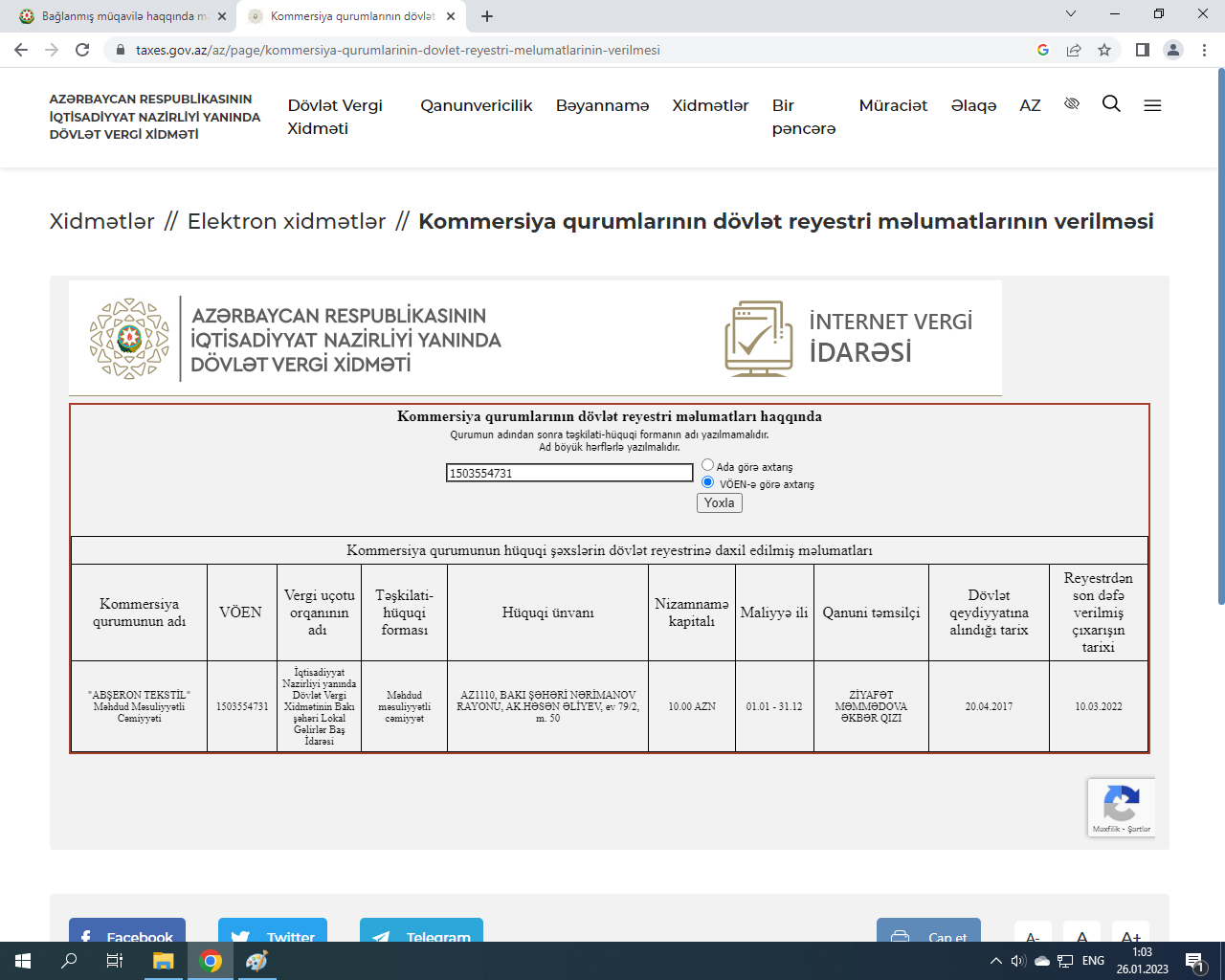Open File Explorer from the taskbar
Image resolution: width=1225 pixels, height=980 pixels.
tap(163, 961)
